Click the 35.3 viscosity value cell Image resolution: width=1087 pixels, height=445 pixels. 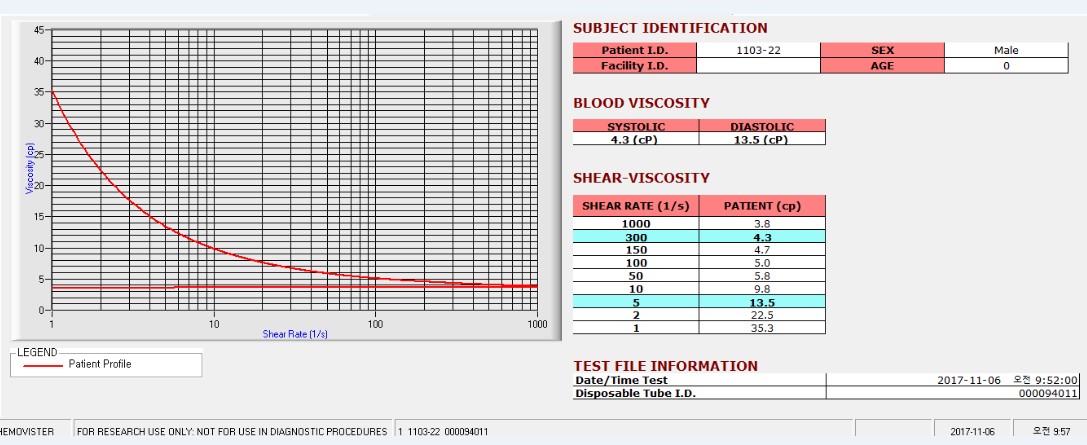point(762,327)
